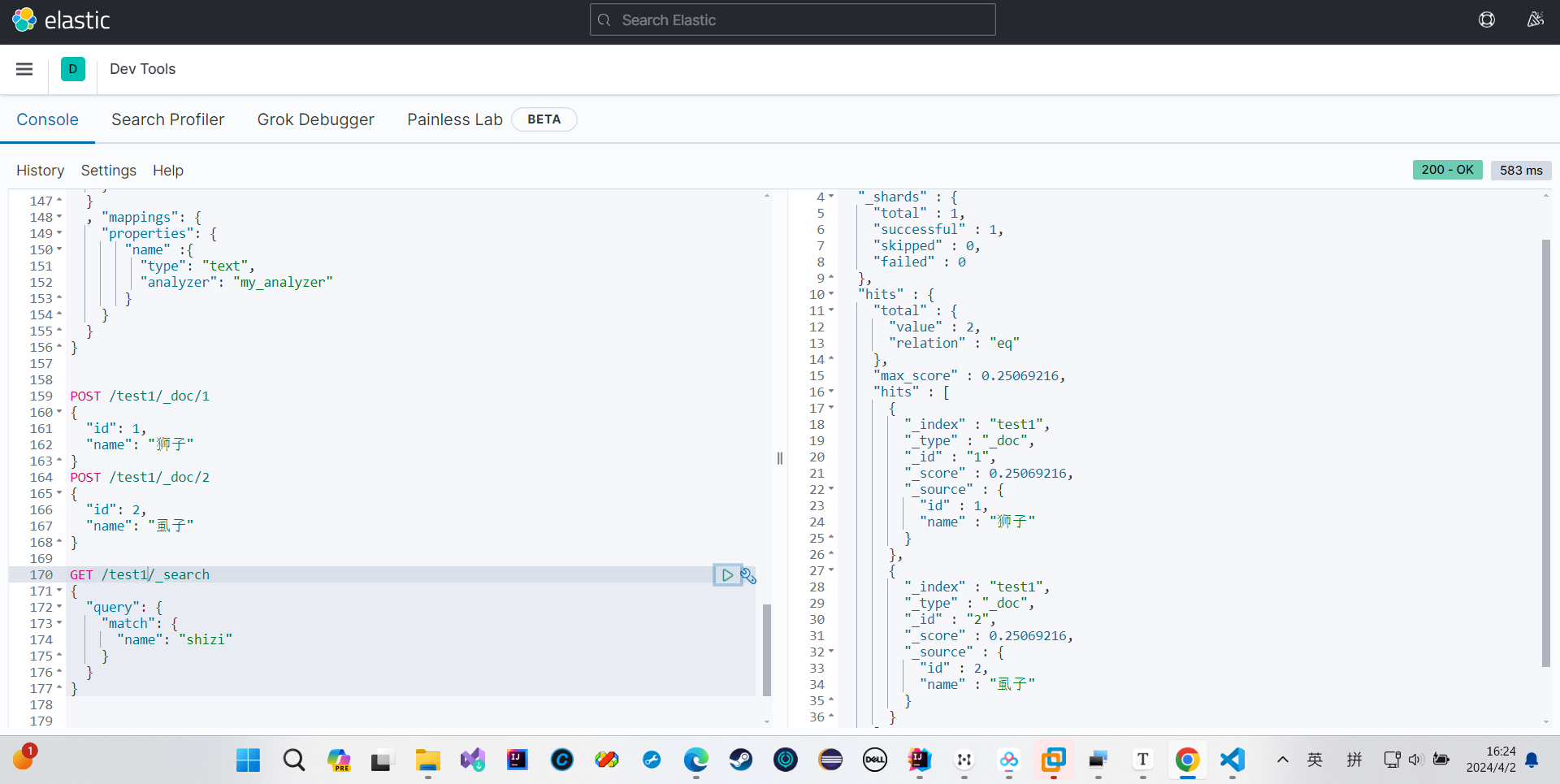
Task: Click the editor pane vertical scrollbar thumb
Action: pos(767,650)
